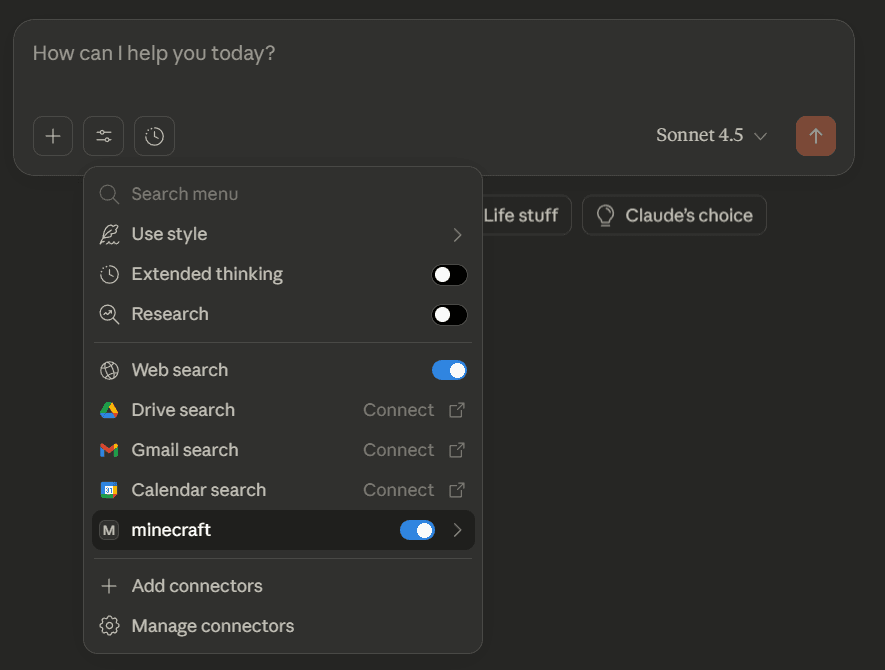The image size is (885, 670).
Task: Click the Web search globe icon
Action: click(109, 370)
